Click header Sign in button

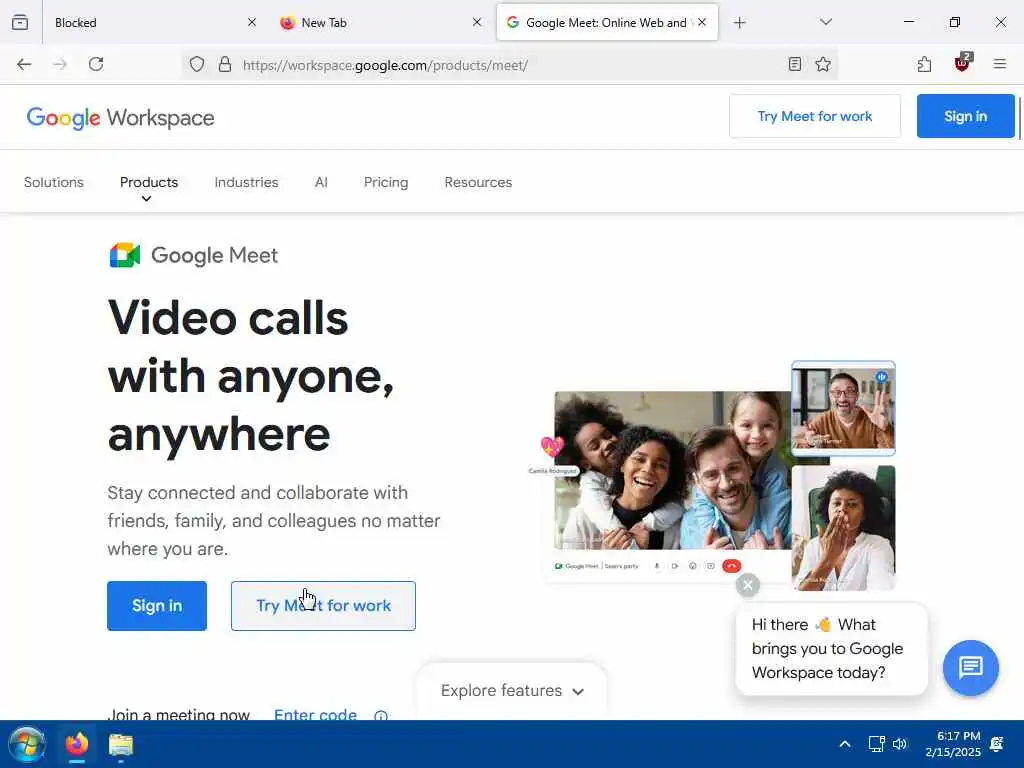pyautogui.click(x=965, y=116)
